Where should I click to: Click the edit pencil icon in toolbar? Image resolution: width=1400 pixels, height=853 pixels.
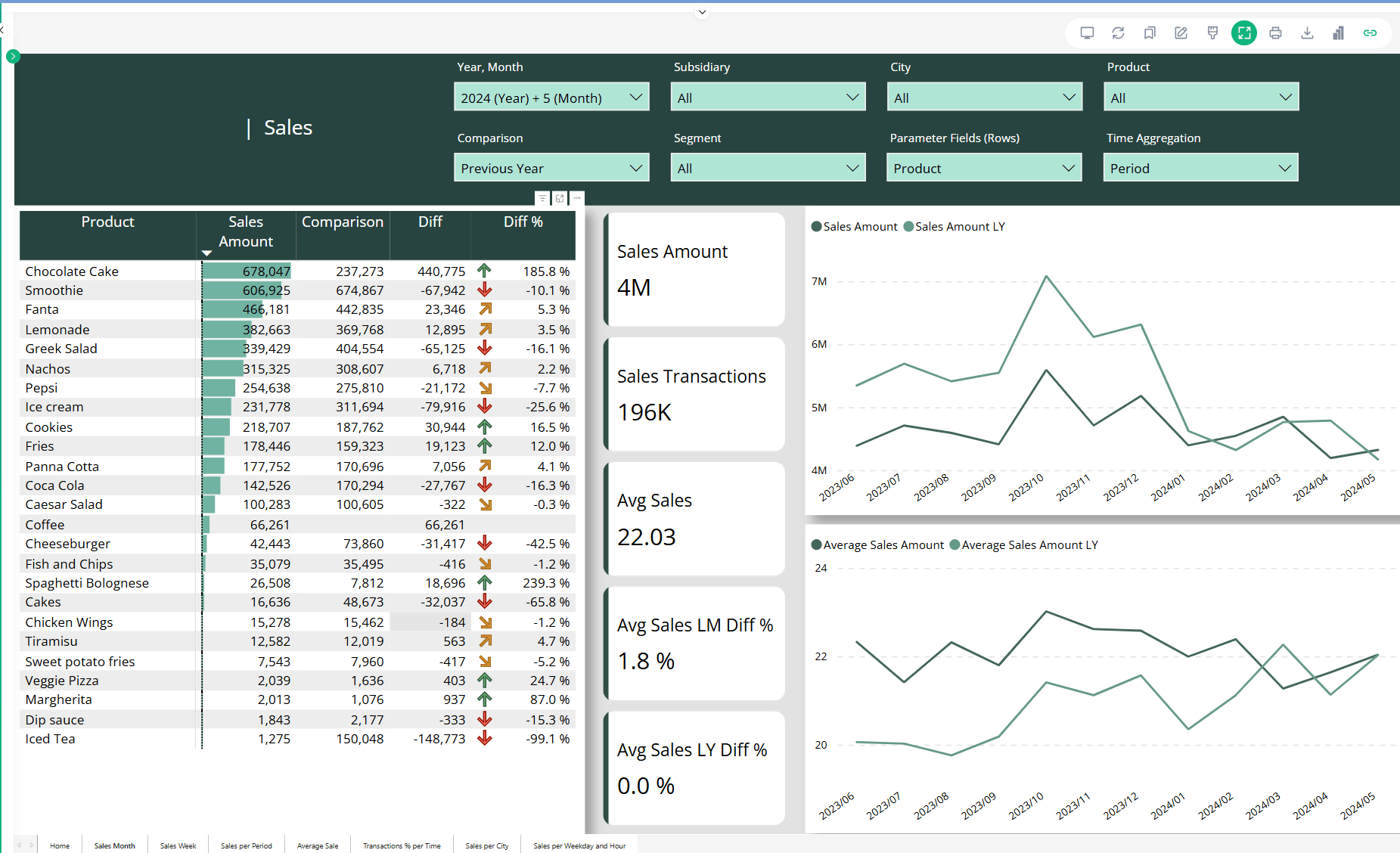[x=1181, y=33]
